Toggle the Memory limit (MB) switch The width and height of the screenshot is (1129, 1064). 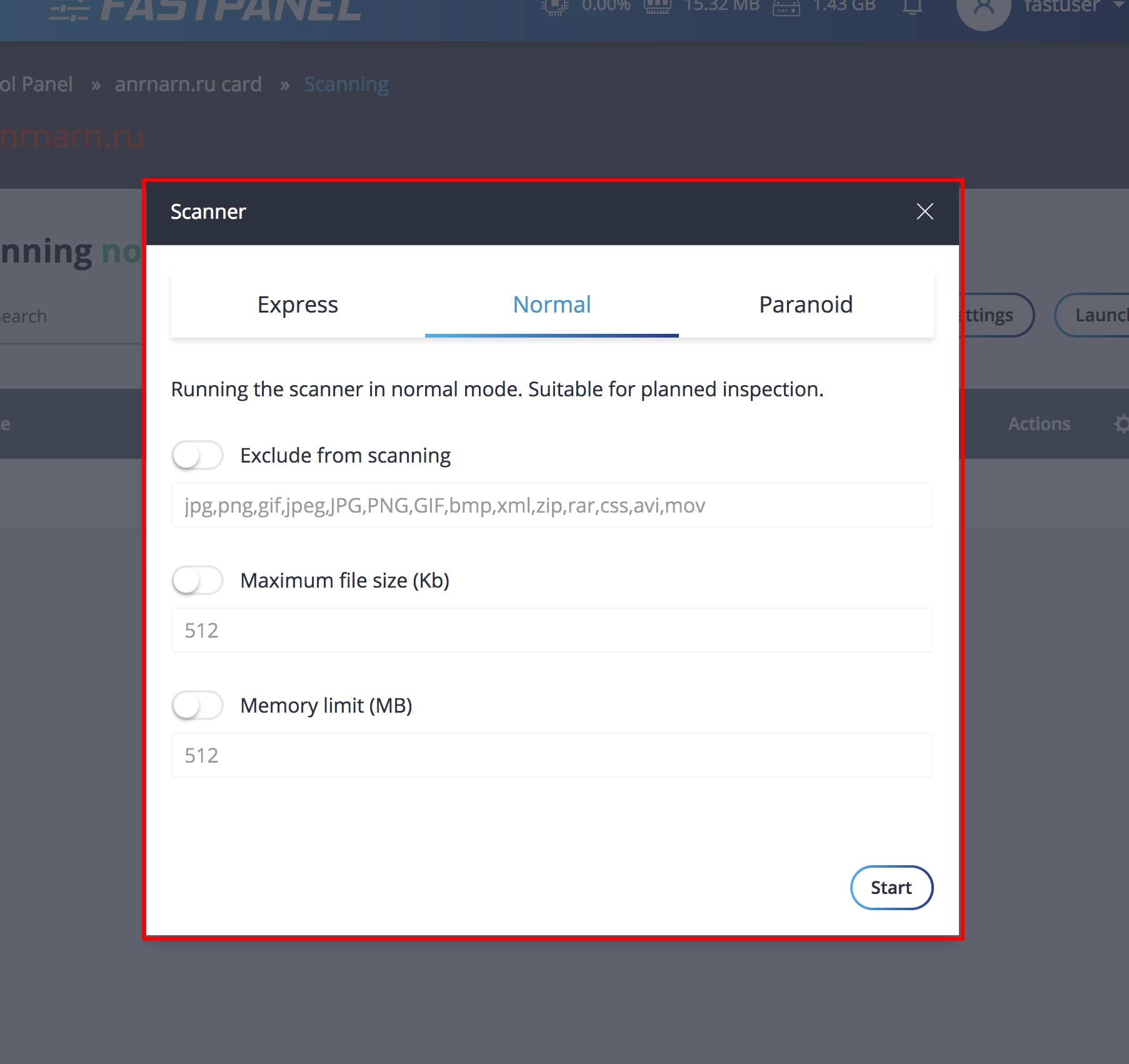[198, 705]
